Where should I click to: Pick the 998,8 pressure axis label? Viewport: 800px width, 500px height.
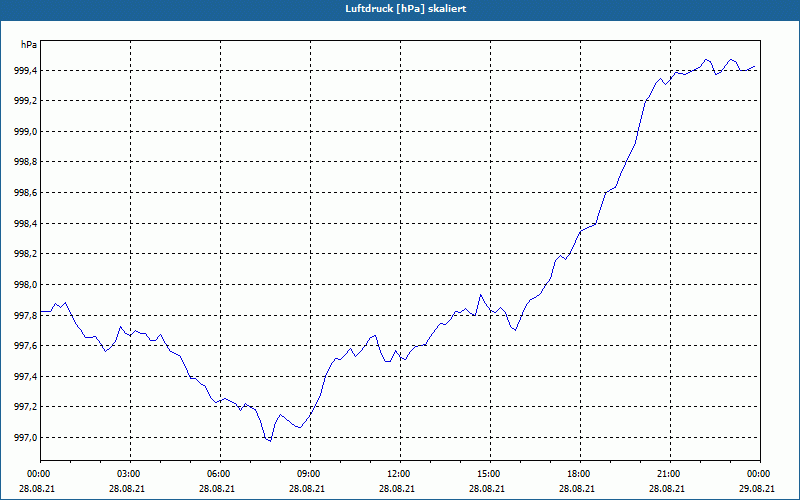(x=24, y=162)
